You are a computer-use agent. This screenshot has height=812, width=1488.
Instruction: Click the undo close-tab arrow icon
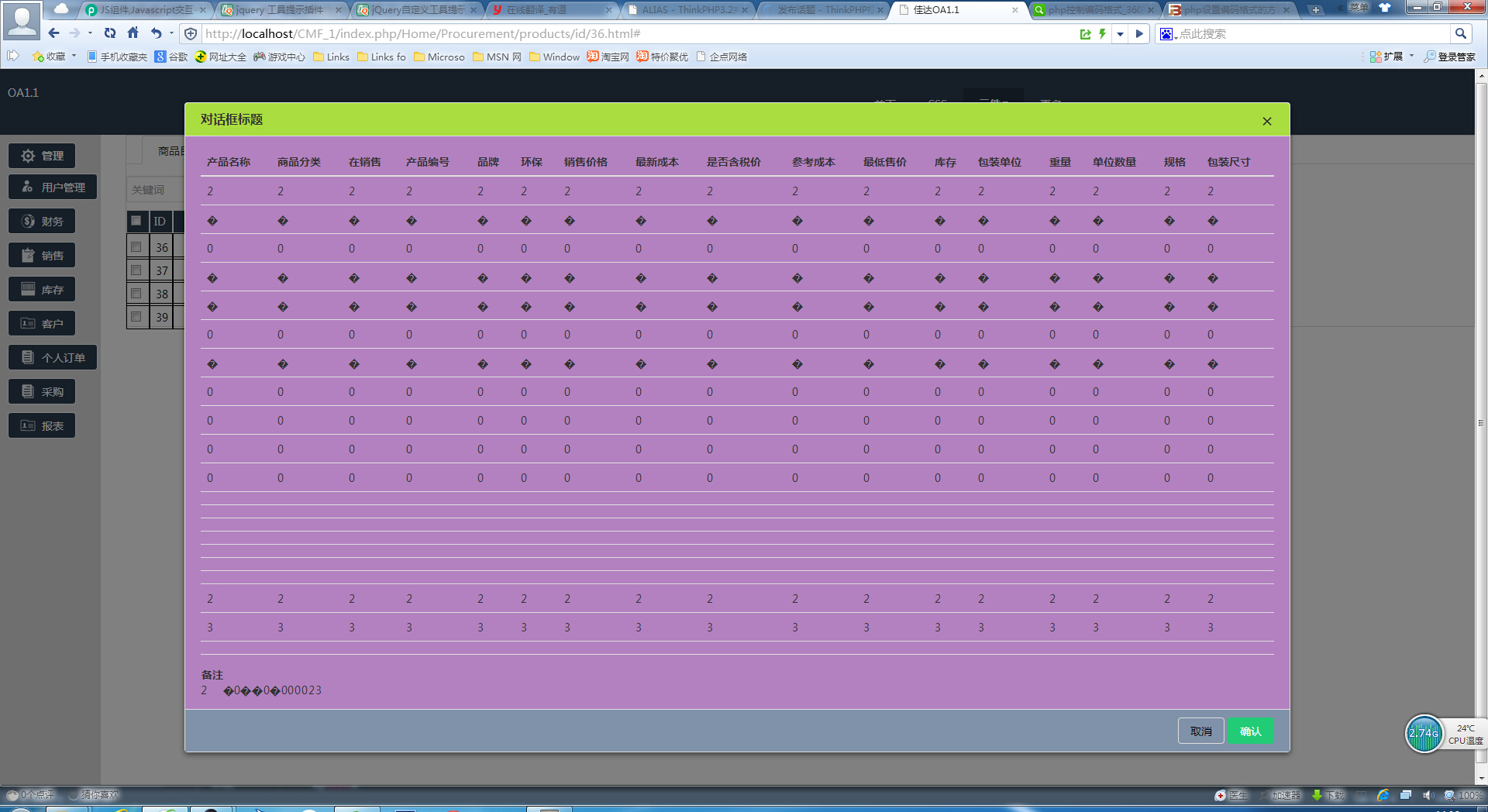tap(156, 33)
